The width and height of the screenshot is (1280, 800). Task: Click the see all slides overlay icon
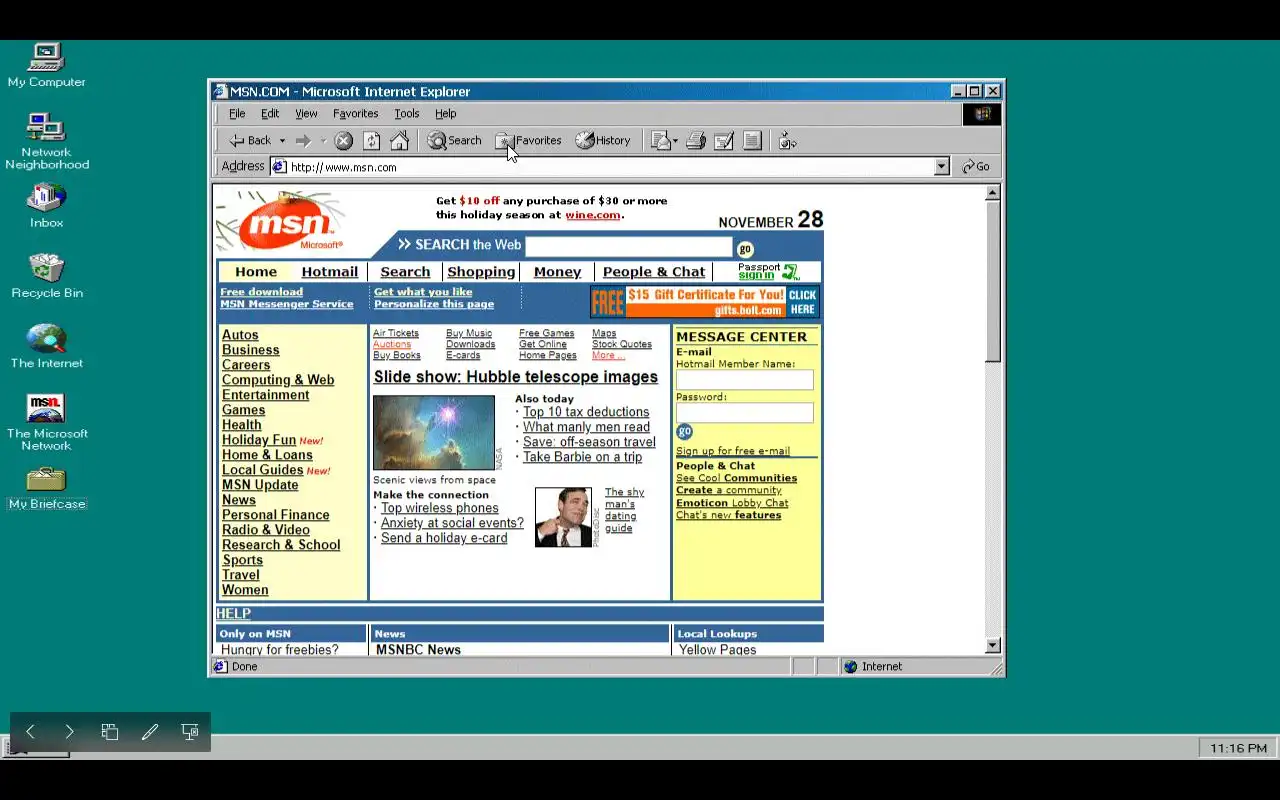tap(110, 732)
